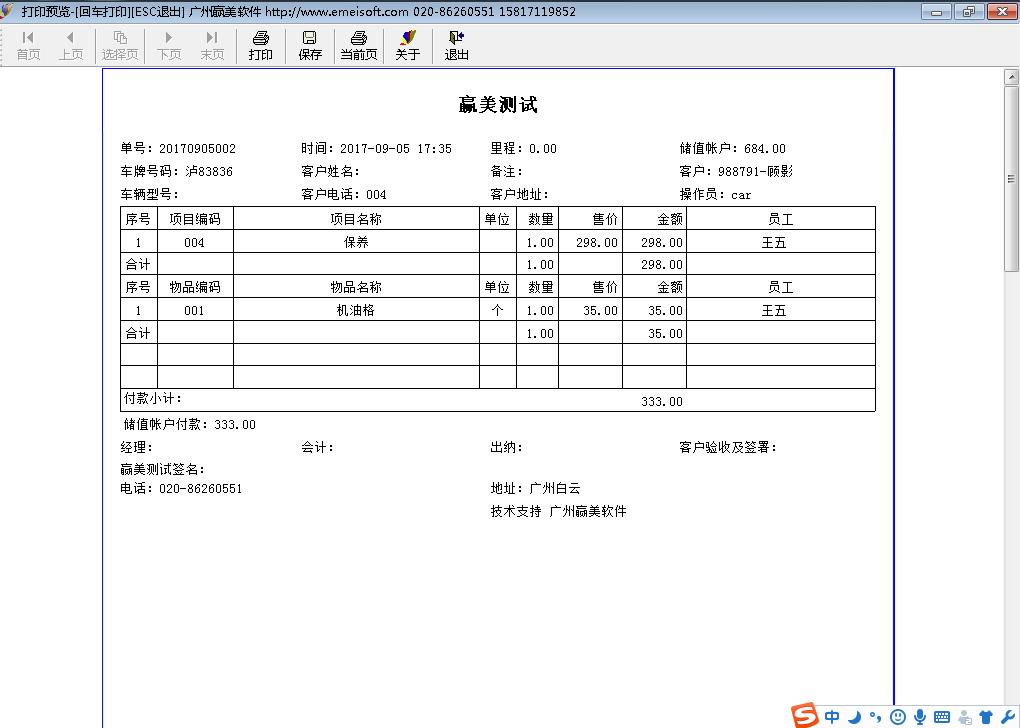Save the report with 保存 icon
The width and height of the screenshot is (1020, 728).
pos(310,45)
